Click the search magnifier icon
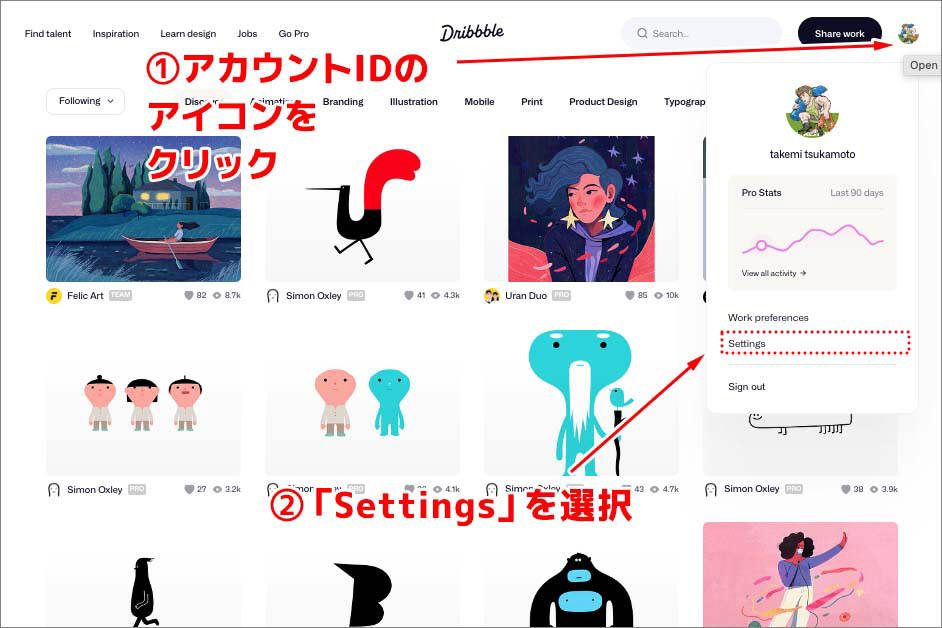 (642, 32)
